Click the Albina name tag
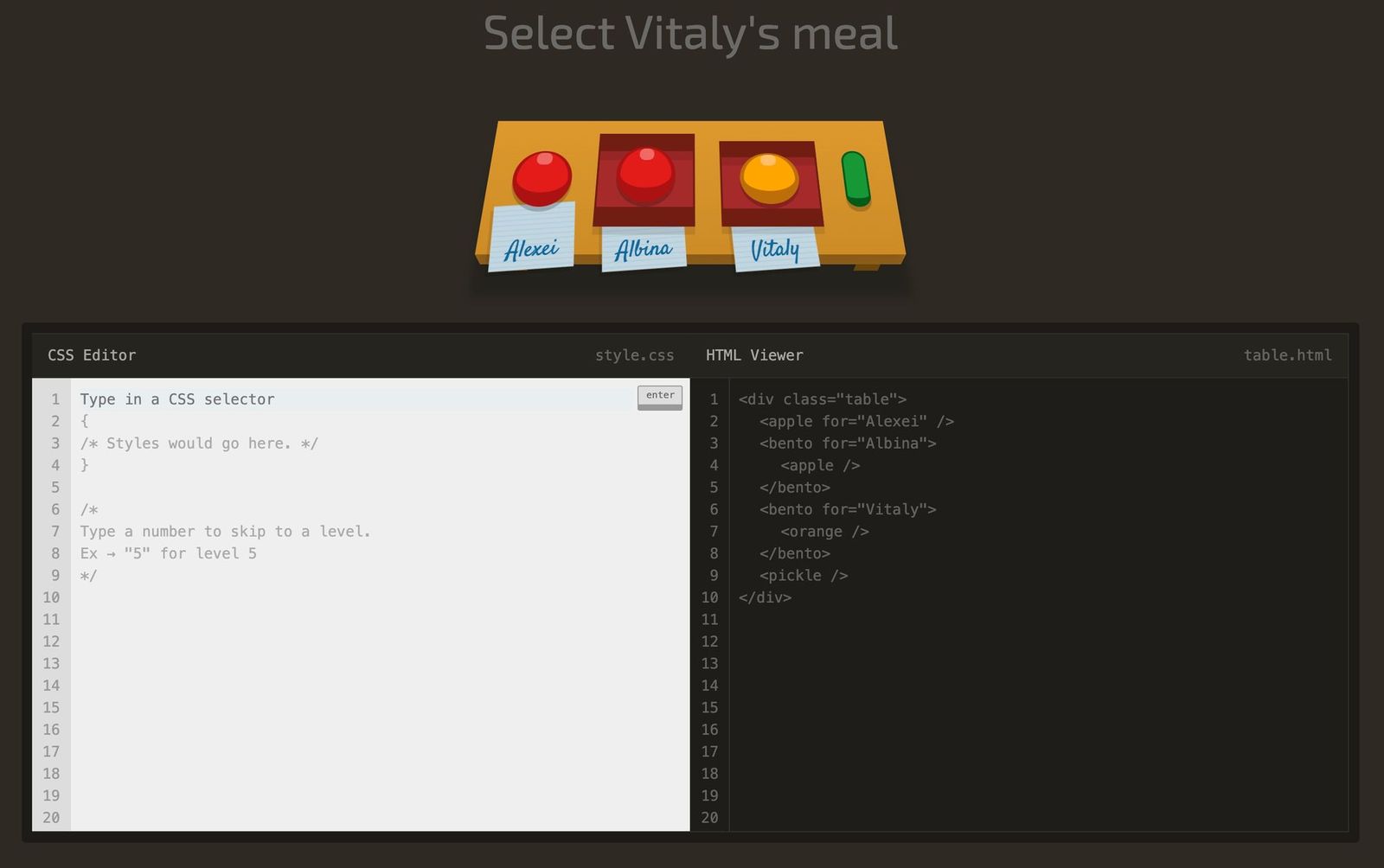This screenshot has width=1384, height=868. click(x=644, y=248)
